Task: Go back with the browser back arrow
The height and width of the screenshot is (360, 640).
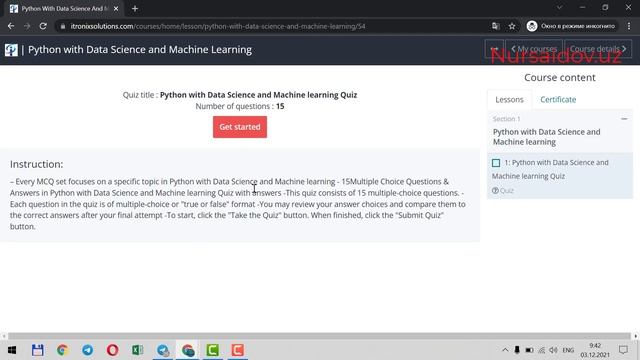Action: click(x=11, y=26)
